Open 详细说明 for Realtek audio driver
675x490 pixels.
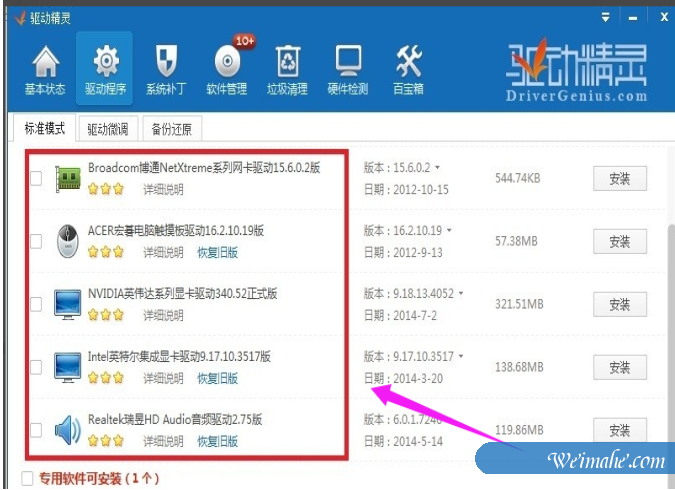163,441
